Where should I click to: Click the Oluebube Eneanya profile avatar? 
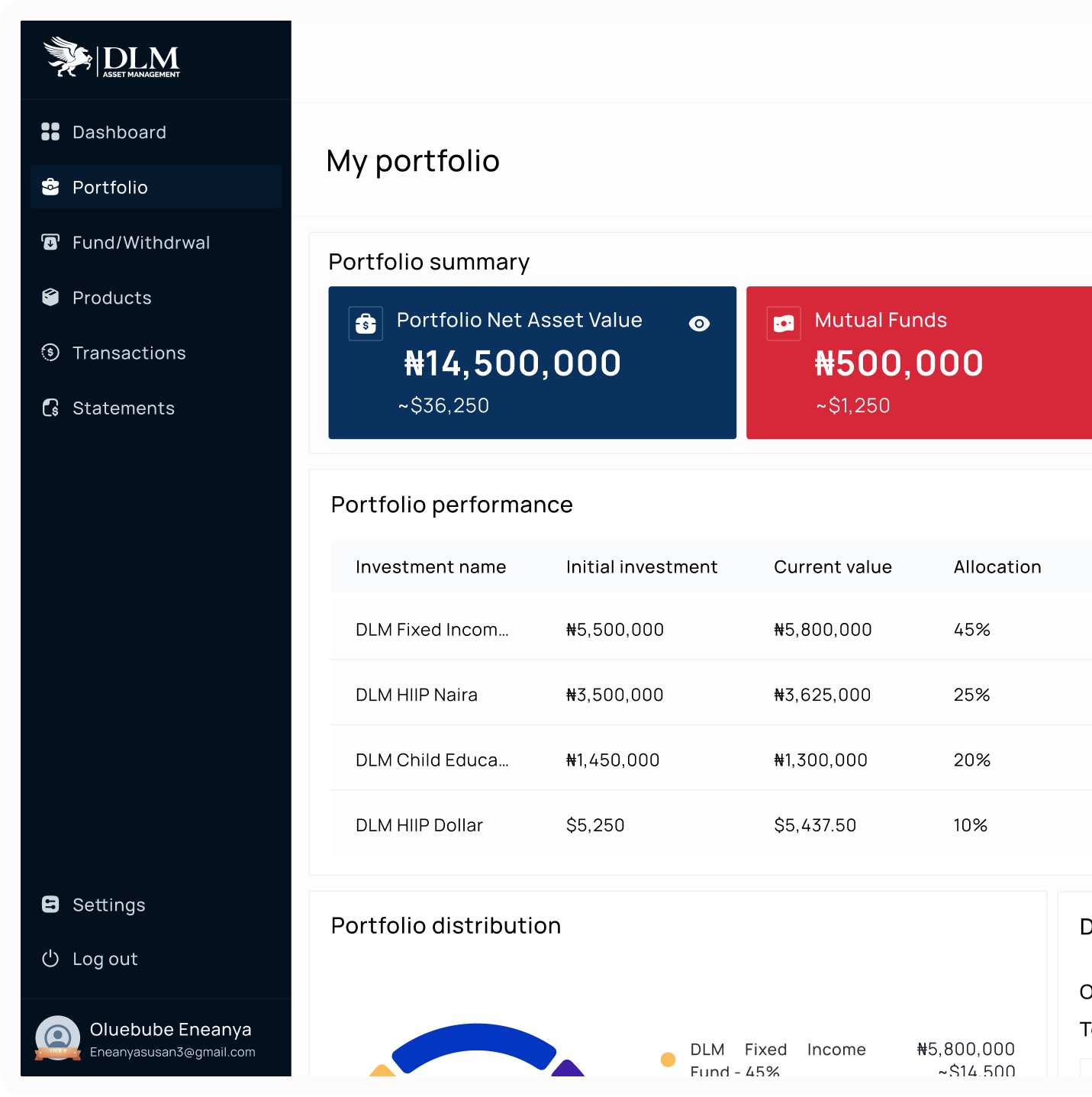(x=58, y=1038)
